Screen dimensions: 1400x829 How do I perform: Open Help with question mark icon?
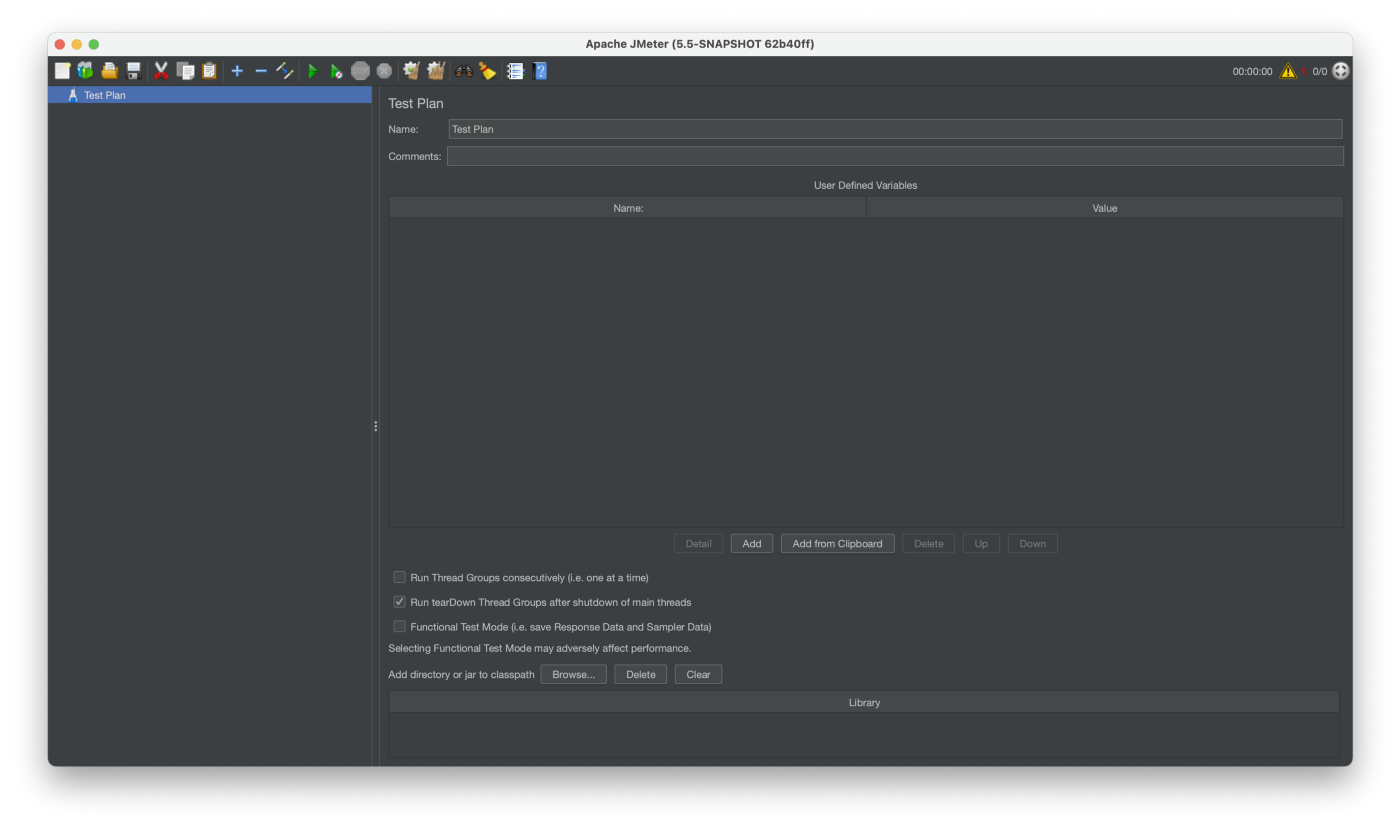point(540,71)
